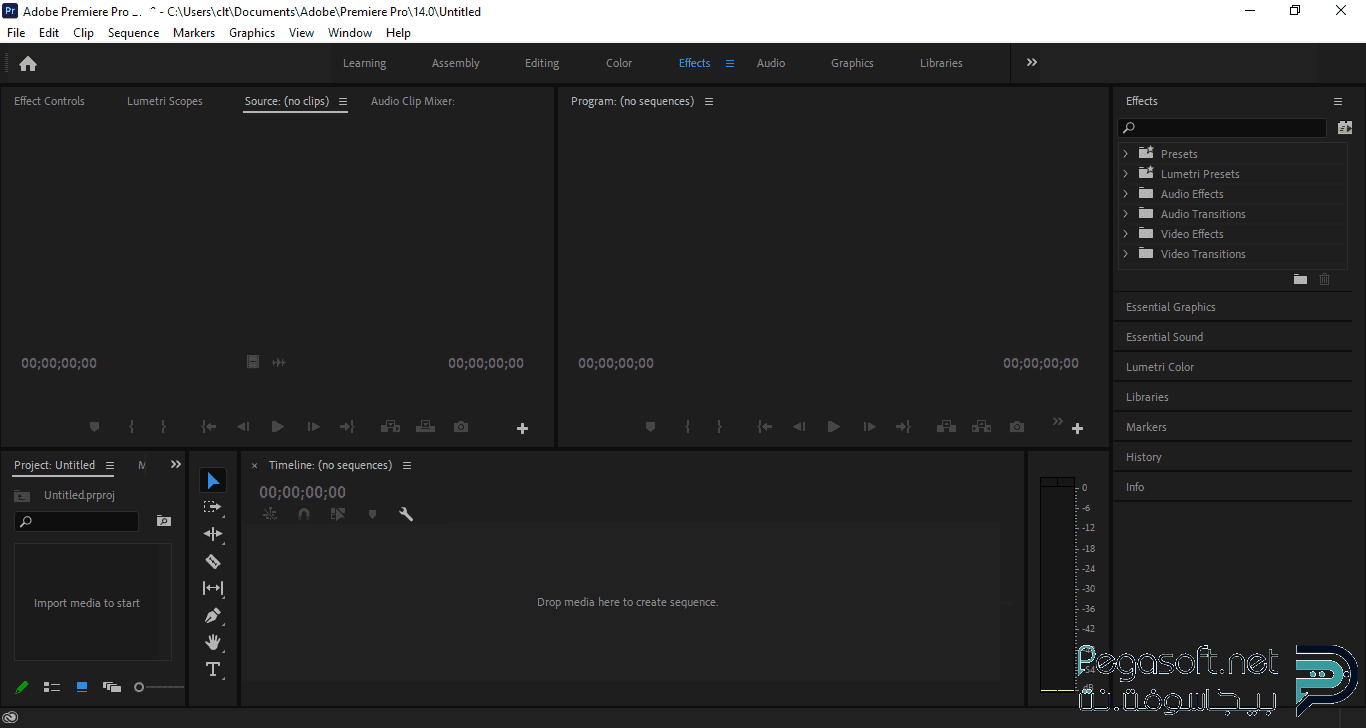Expand the Presets folder
Image resolution: width=1366 pixels, height=728 pixels.
point(1126,154)
